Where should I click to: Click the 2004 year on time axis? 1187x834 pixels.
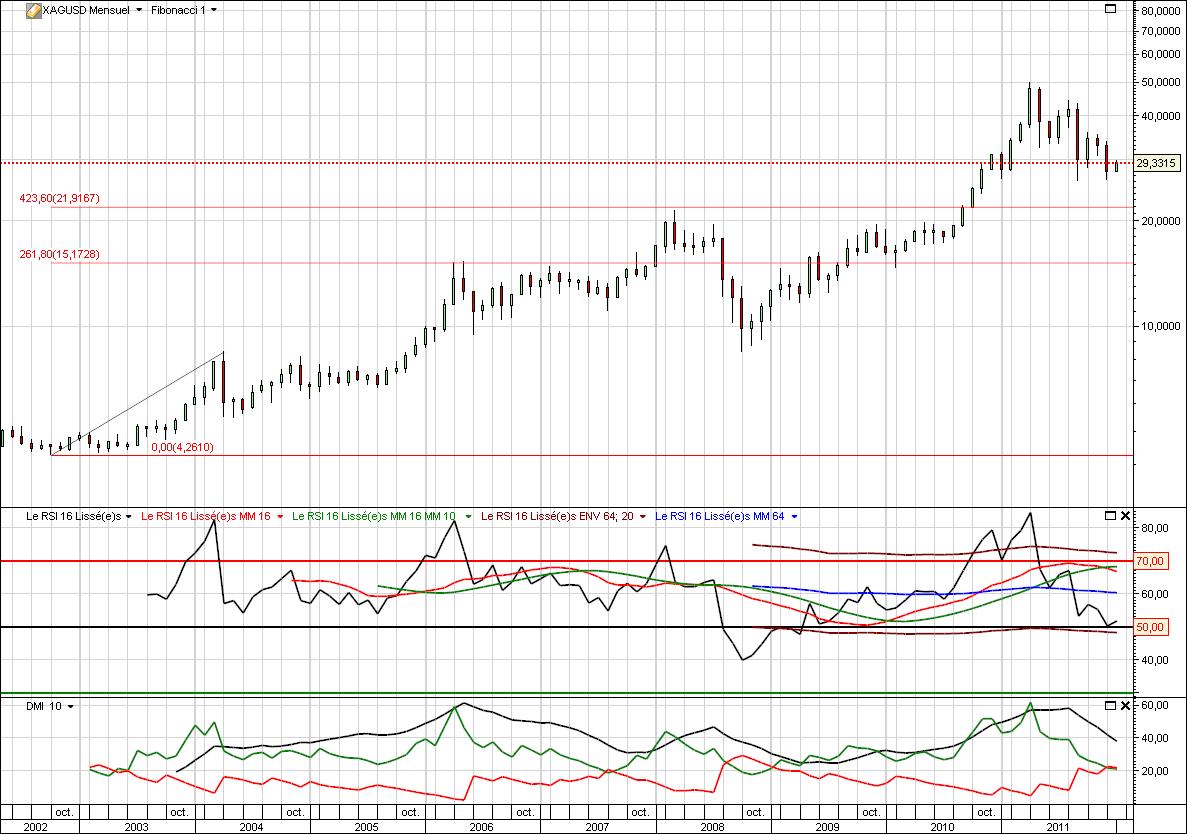251,827
